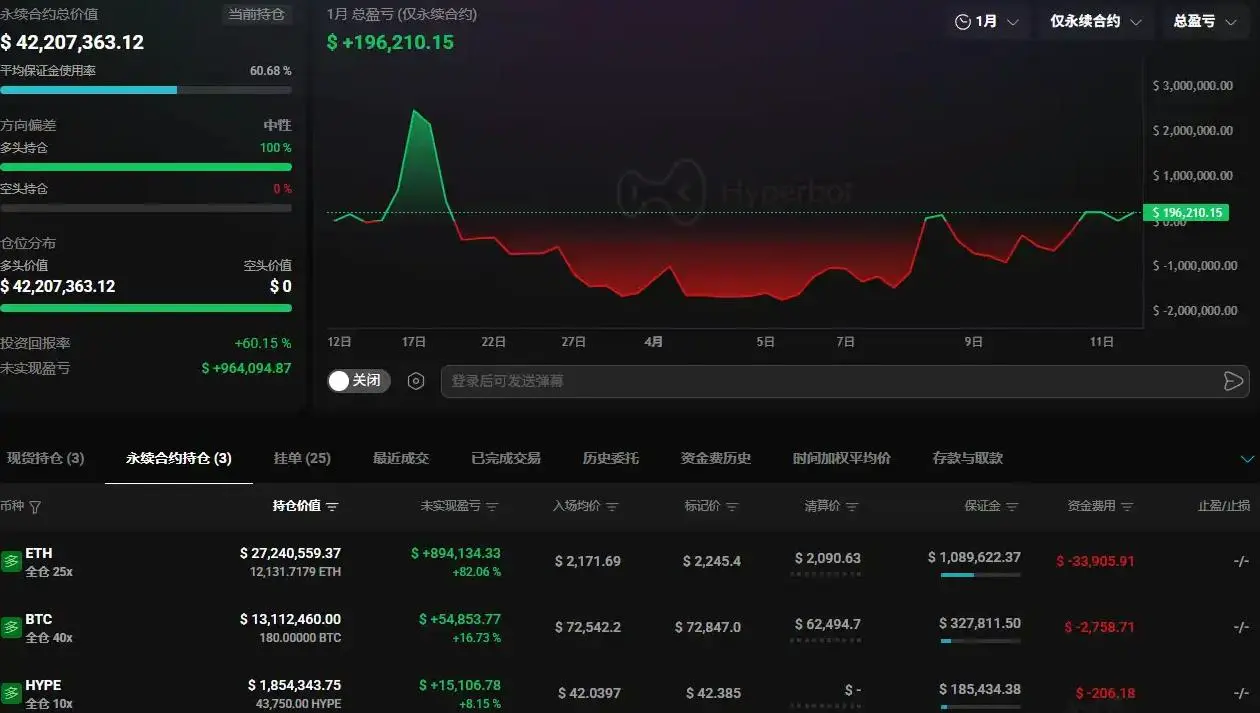Open the 总盈亏 dropdown

[1205, 21]
